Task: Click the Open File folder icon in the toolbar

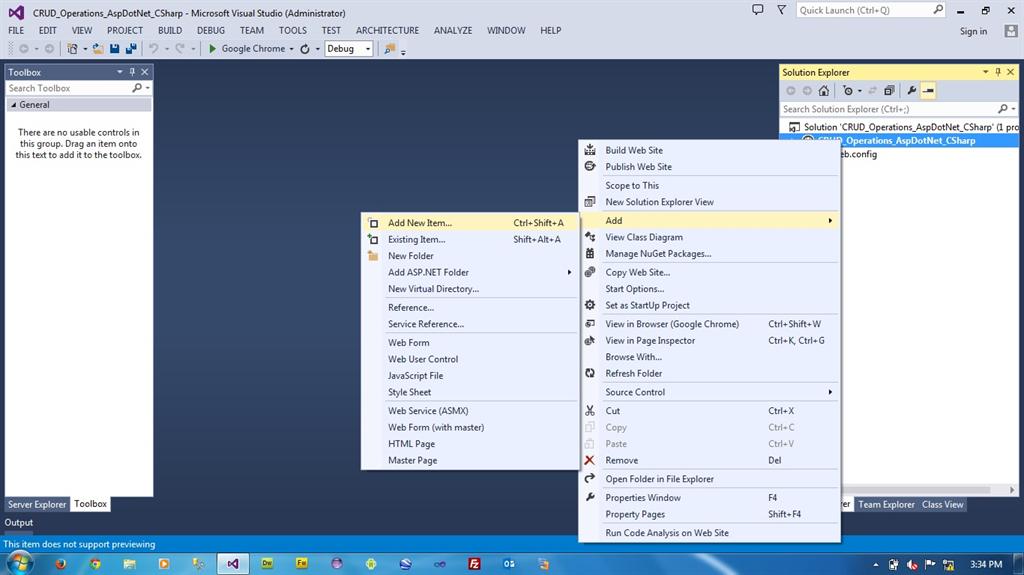Action: [98, 48]
